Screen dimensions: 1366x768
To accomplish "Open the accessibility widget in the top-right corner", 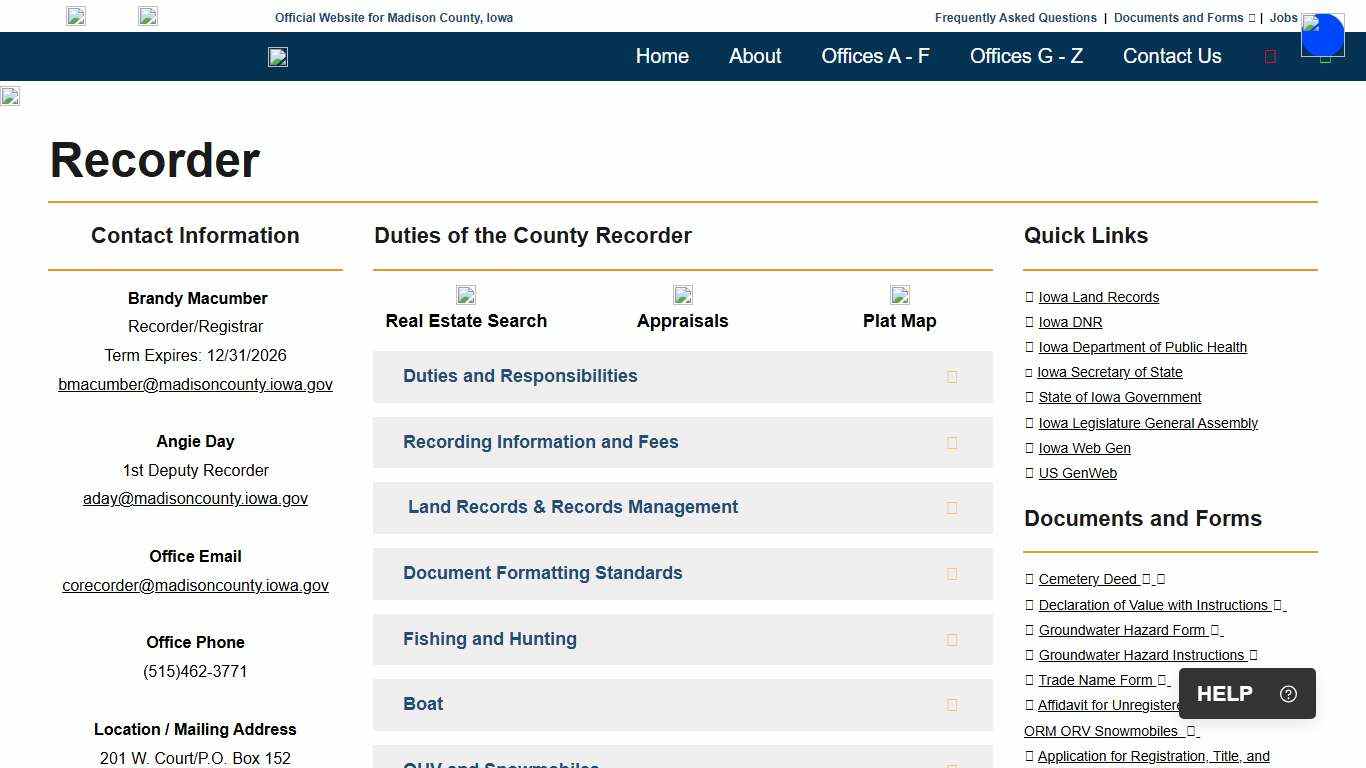I will coord(1322,35).
